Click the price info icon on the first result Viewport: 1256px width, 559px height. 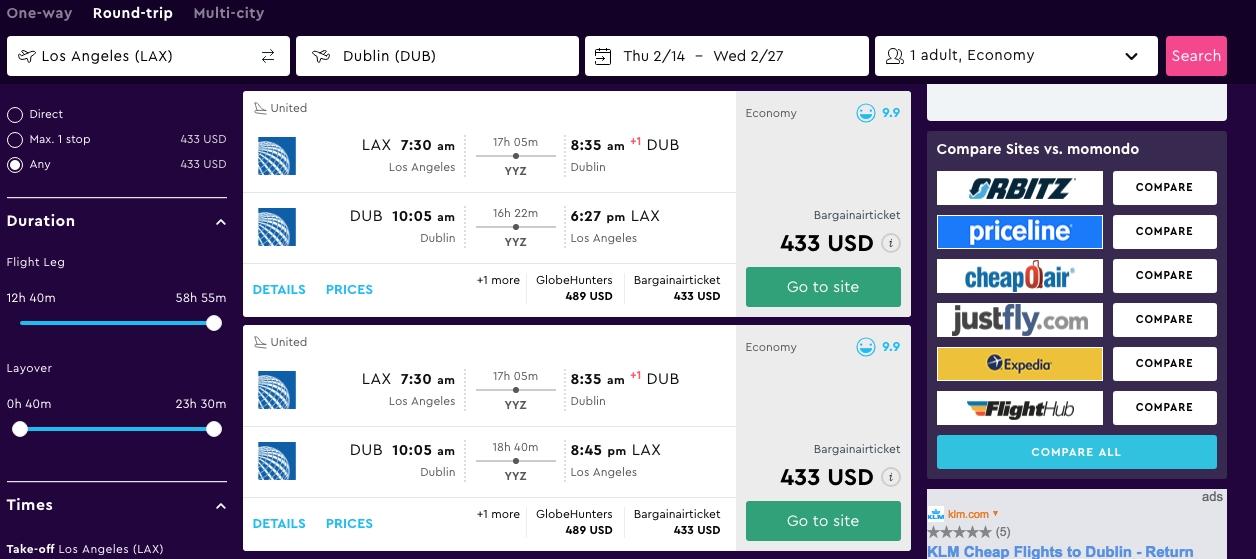pyautogui.click(x=891, y=243)
